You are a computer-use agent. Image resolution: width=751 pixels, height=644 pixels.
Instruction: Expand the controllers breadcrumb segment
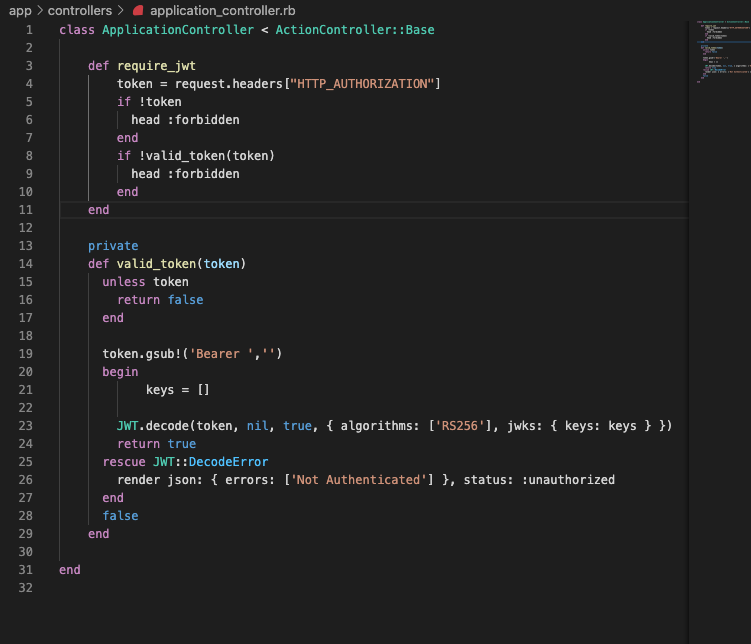80,10
